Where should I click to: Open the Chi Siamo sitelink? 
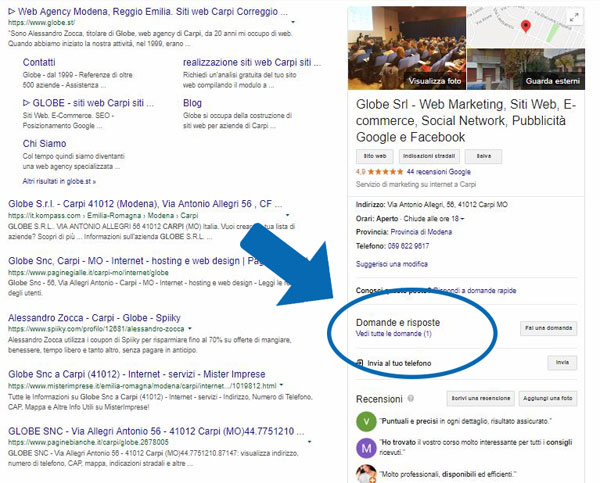(x=44, y=144)
